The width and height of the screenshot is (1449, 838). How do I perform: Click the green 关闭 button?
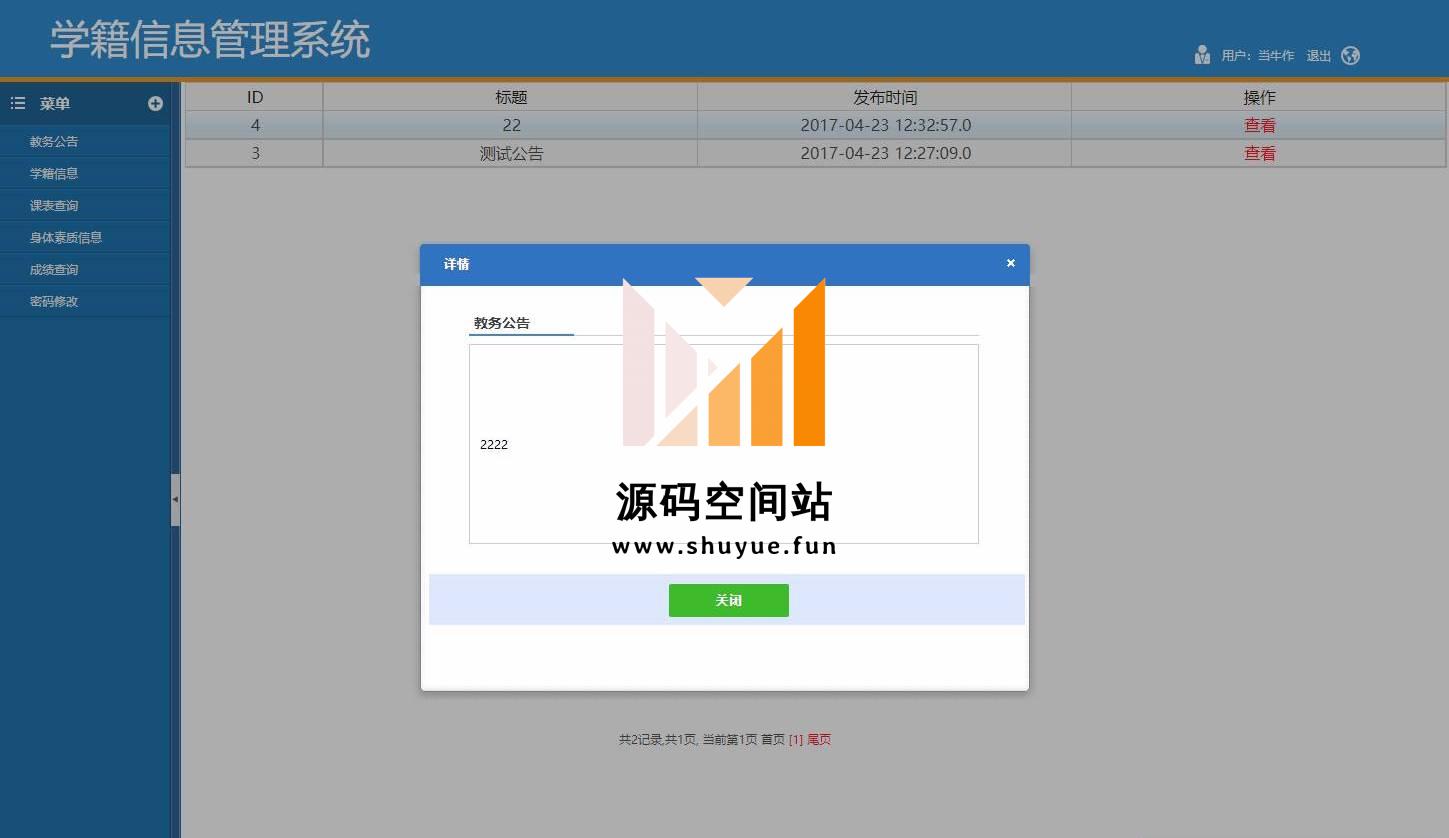point(728,600)
